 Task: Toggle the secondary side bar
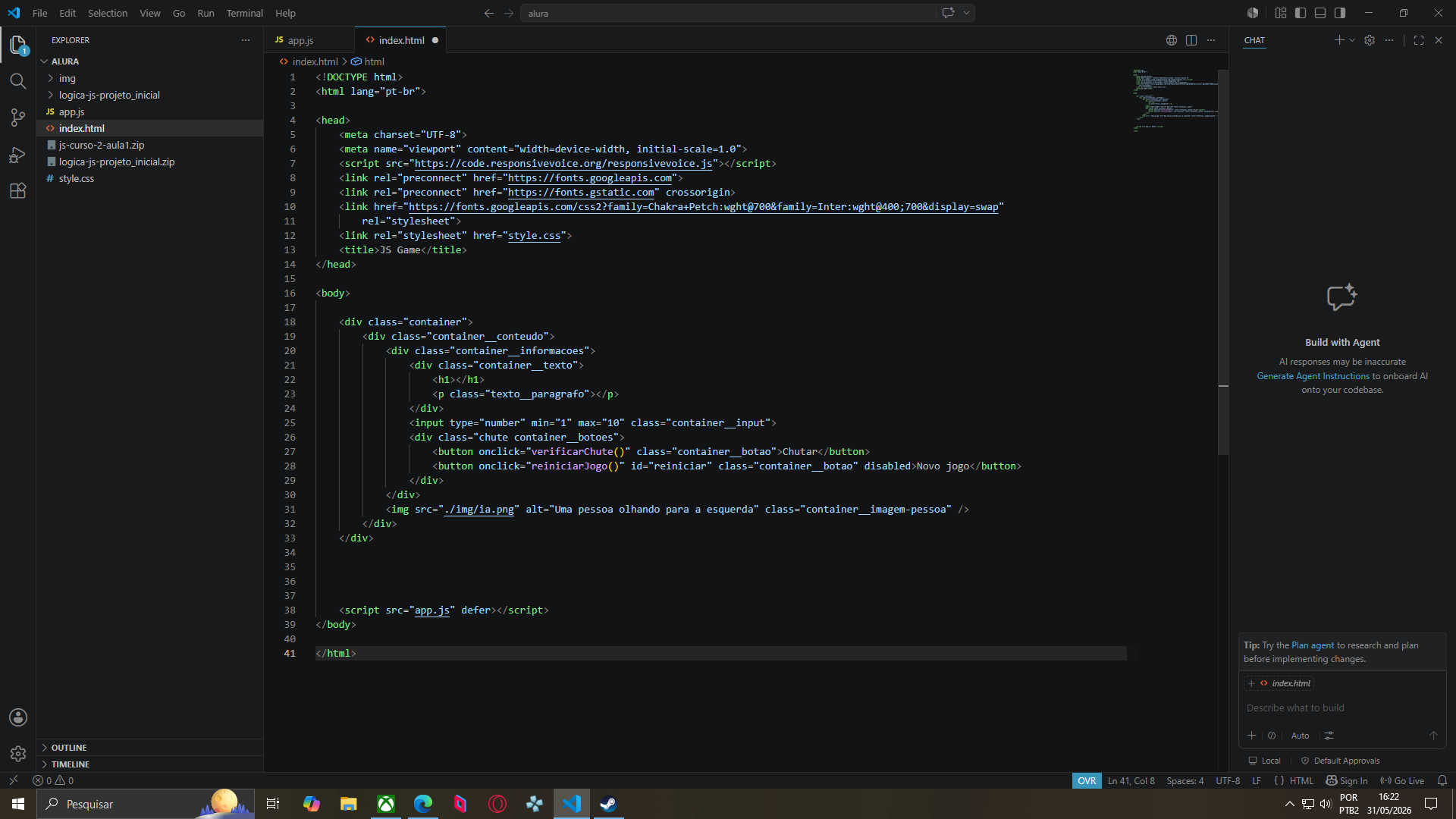pos(1340,13)
